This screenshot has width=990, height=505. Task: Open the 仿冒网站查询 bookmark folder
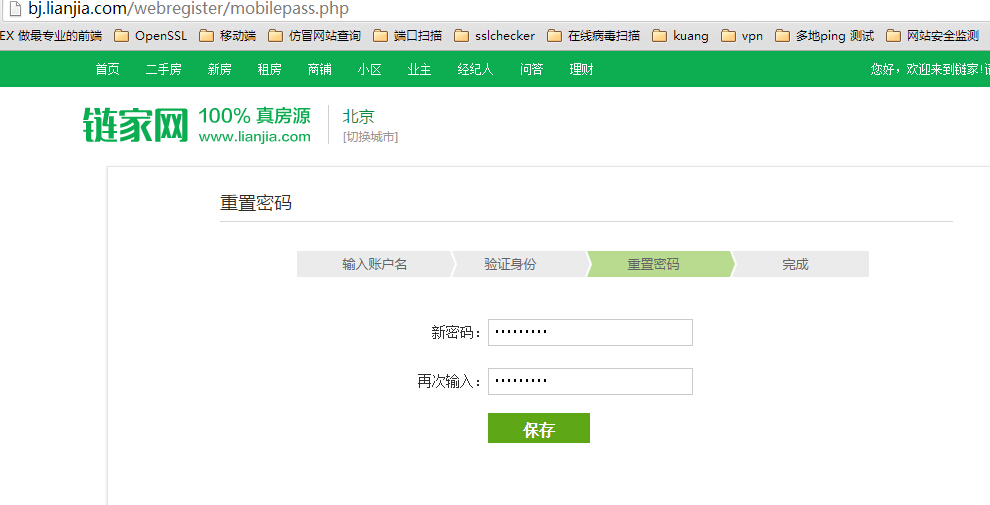click(314, 36)
